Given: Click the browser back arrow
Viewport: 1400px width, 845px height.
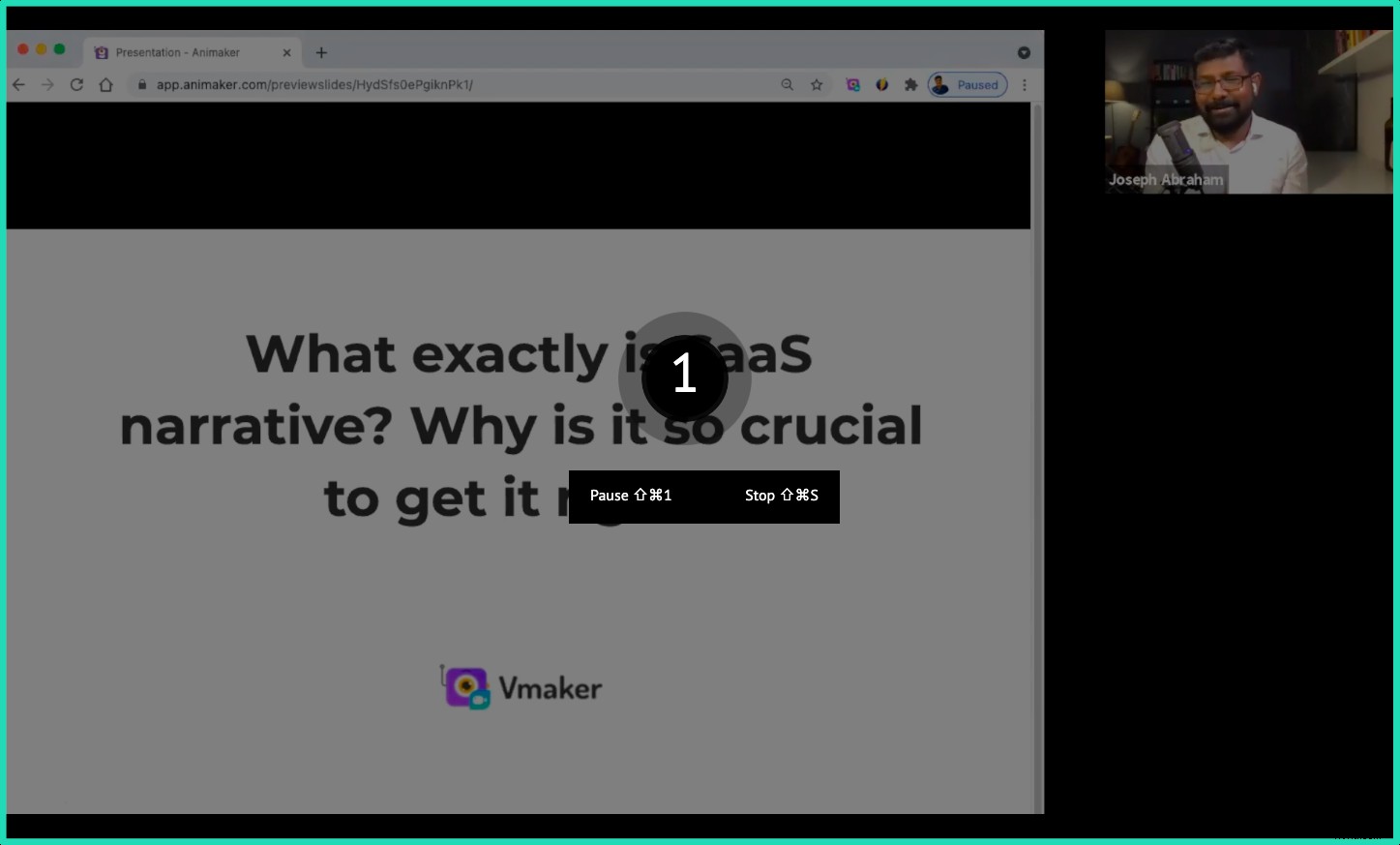Looking at the screenshot, I should 18,84.
